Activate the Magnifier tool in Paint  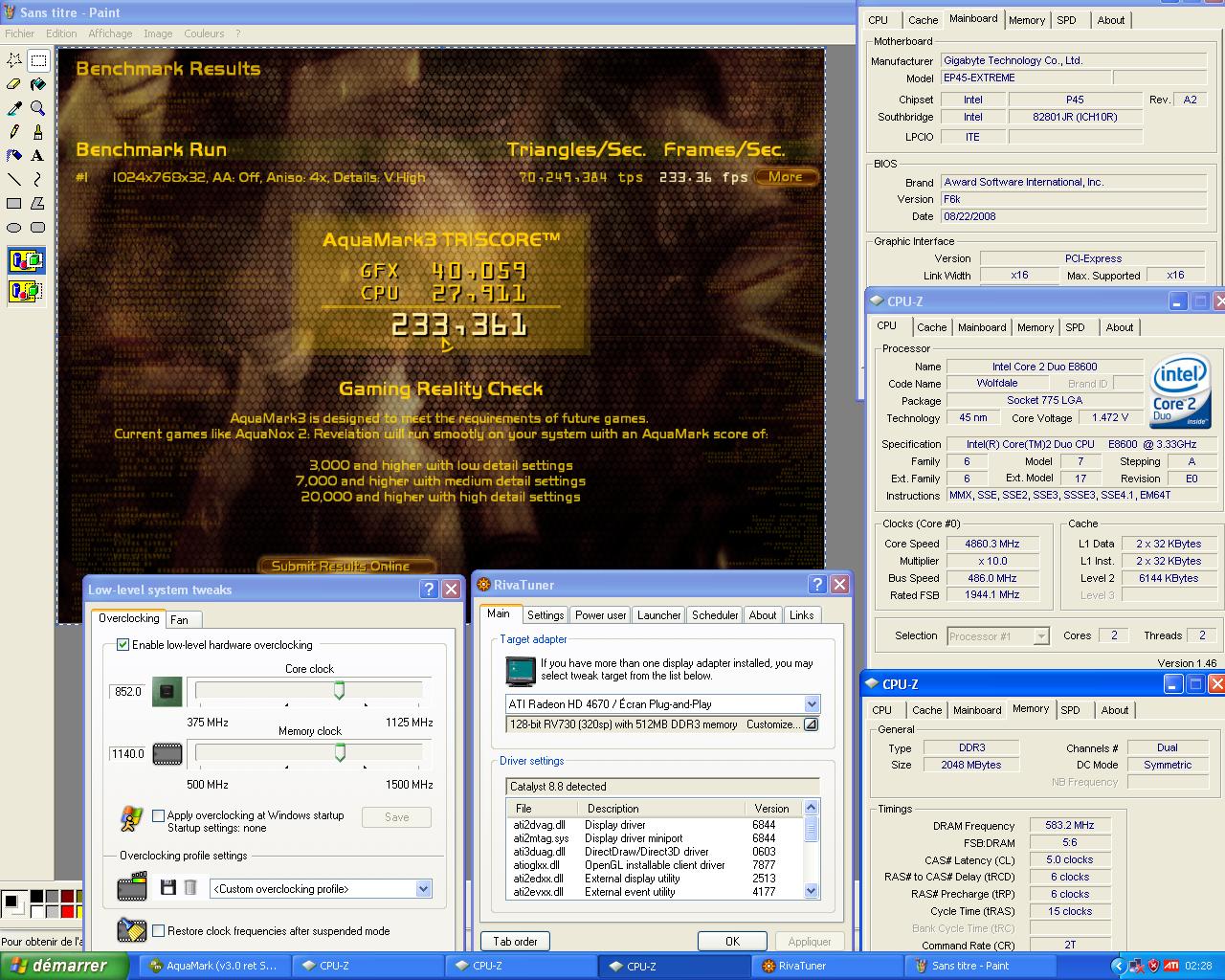tap(38, 107)
